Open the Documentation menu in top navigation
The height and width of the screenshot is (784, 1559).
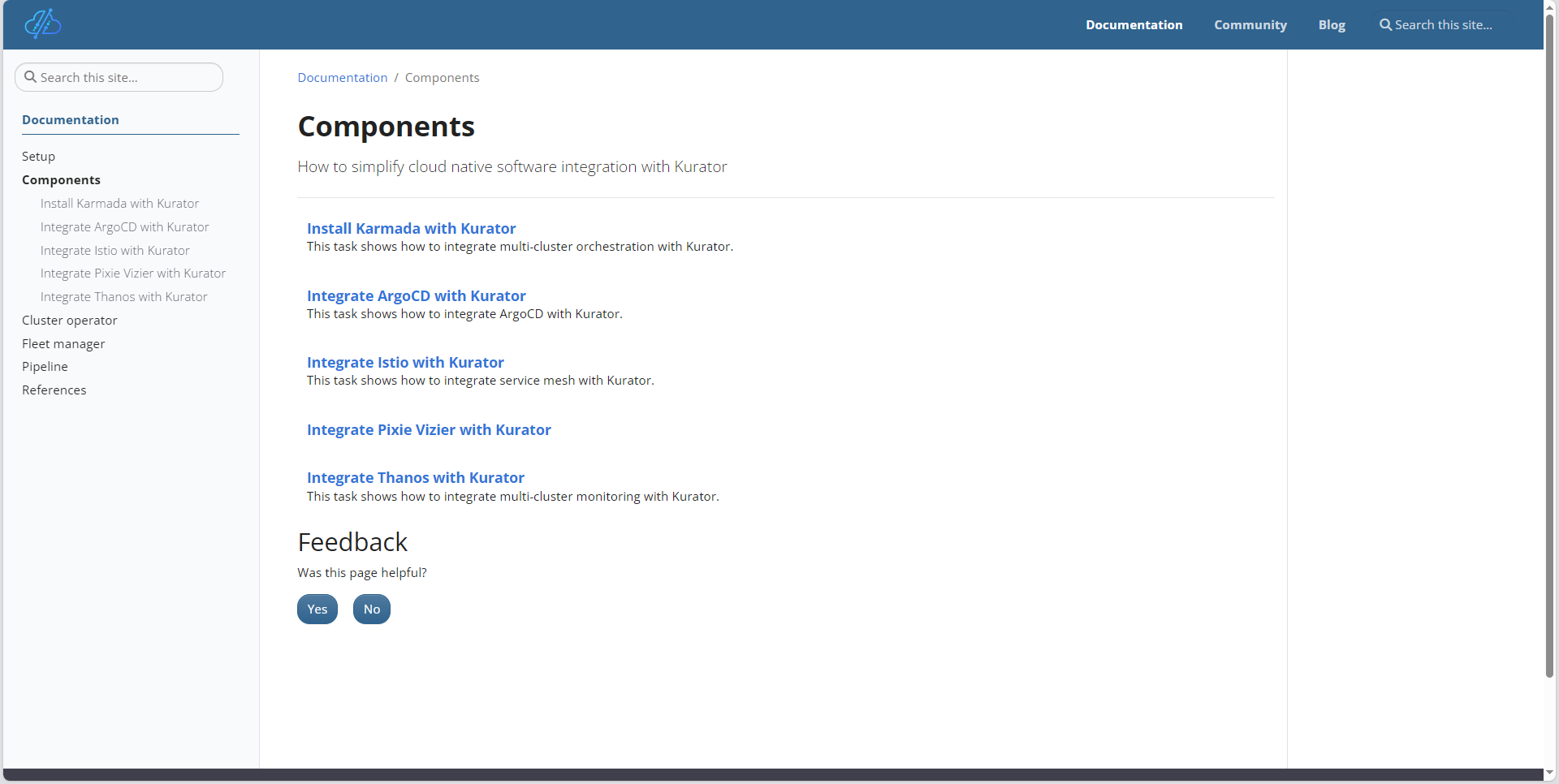tap(1134, 25)
